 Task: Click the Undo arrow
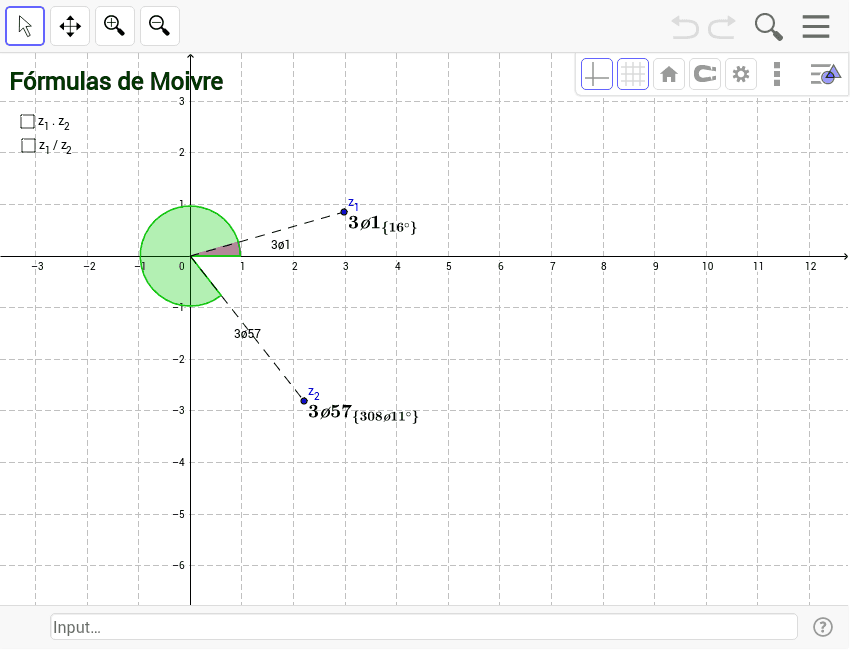point(685,27)
